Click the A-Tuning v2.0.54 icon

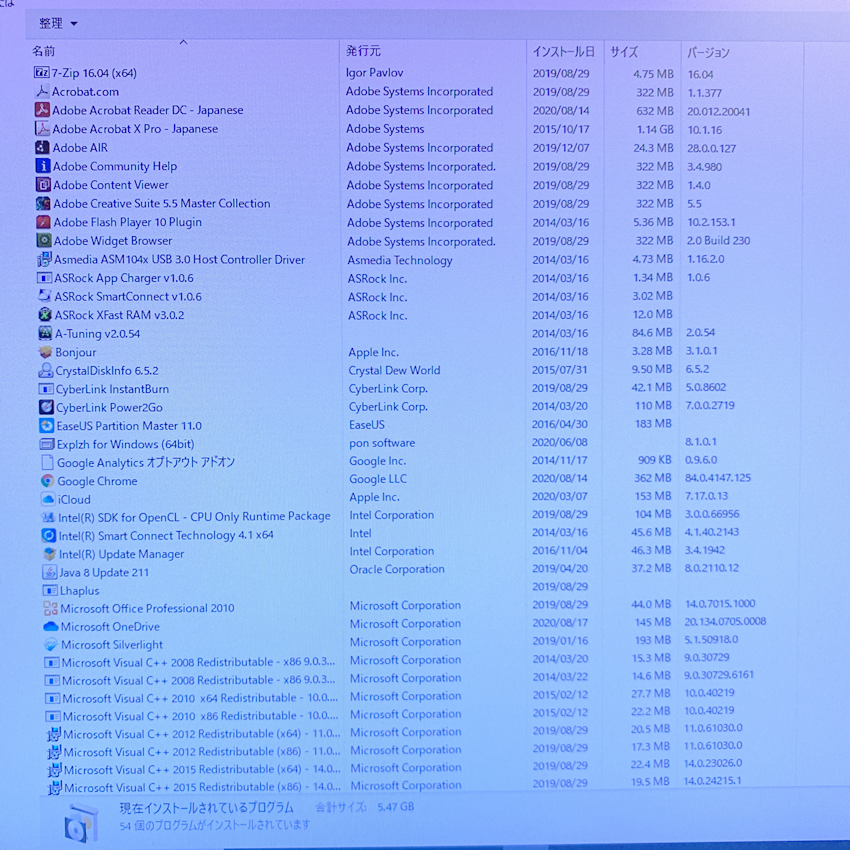46,333
